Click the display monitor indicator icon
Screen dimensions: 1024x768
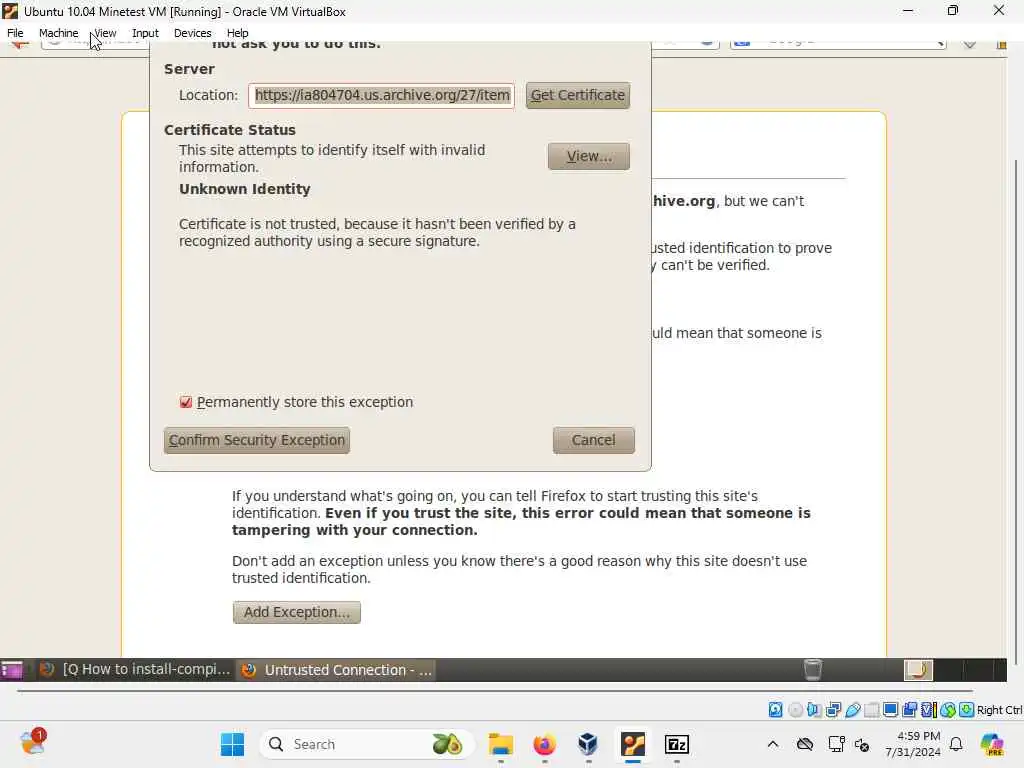point(890,710)
